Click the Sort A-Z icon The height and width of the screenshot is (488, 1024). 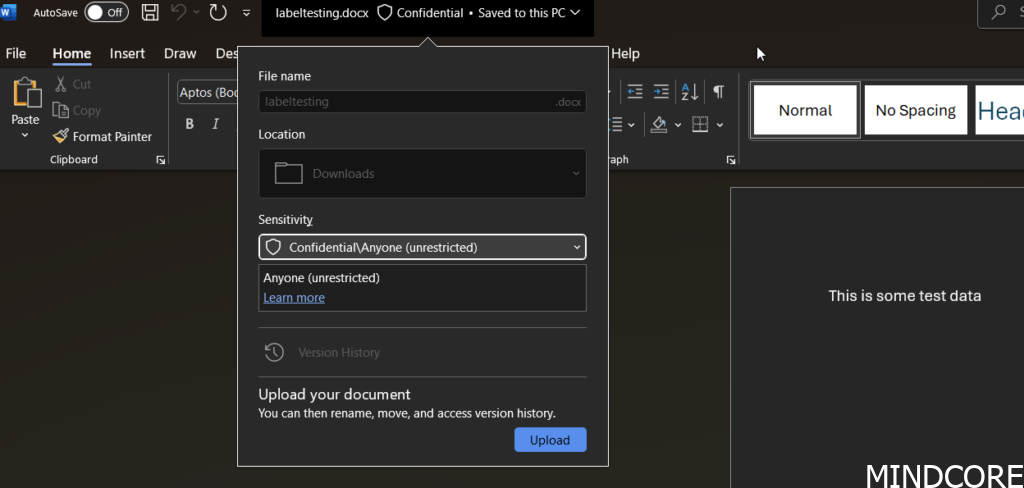pos(690,92)
